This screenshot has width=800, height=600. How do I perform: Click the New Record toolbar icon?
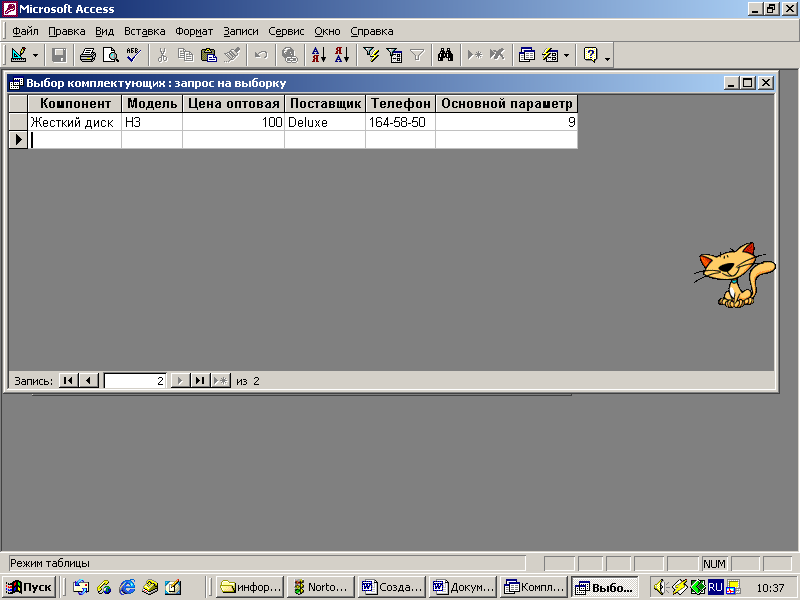474,55
